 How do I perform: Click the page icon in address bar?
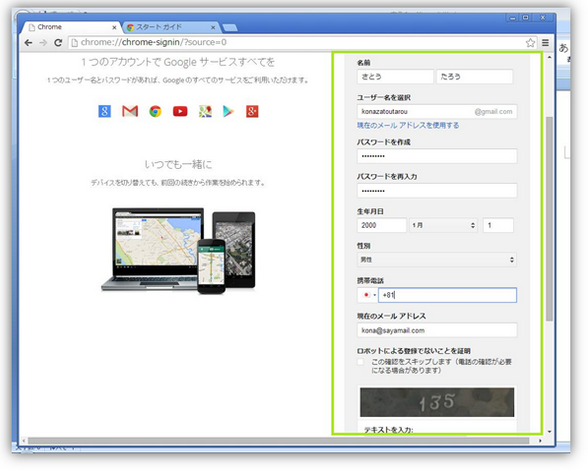(x=74, y=42)
